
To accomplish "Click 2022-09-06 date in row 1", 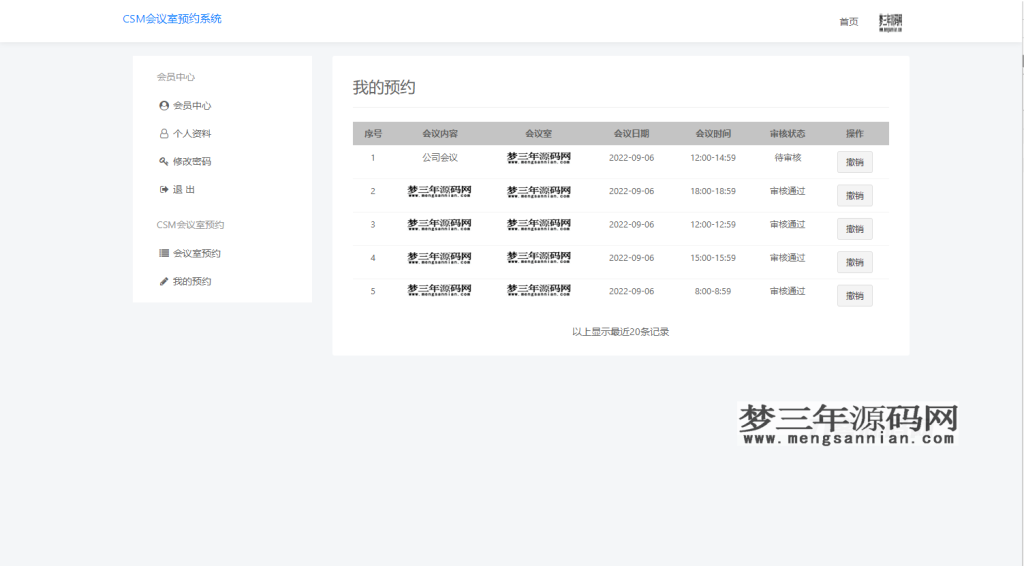I will pos(631,158).
